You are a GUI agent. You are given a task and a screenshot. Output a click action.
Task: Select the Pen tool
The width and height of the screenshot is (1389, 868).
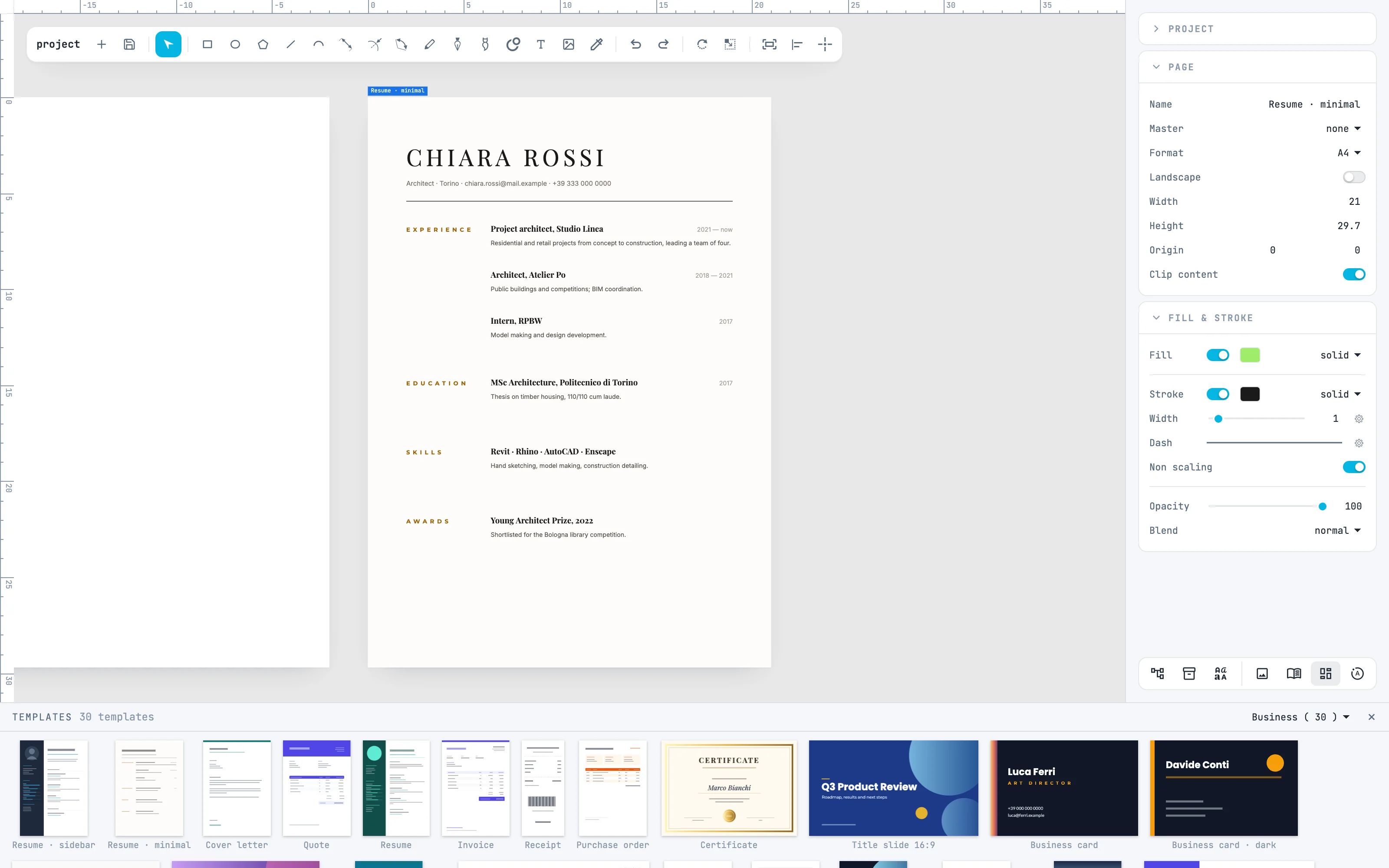click(x=458, y=44)
